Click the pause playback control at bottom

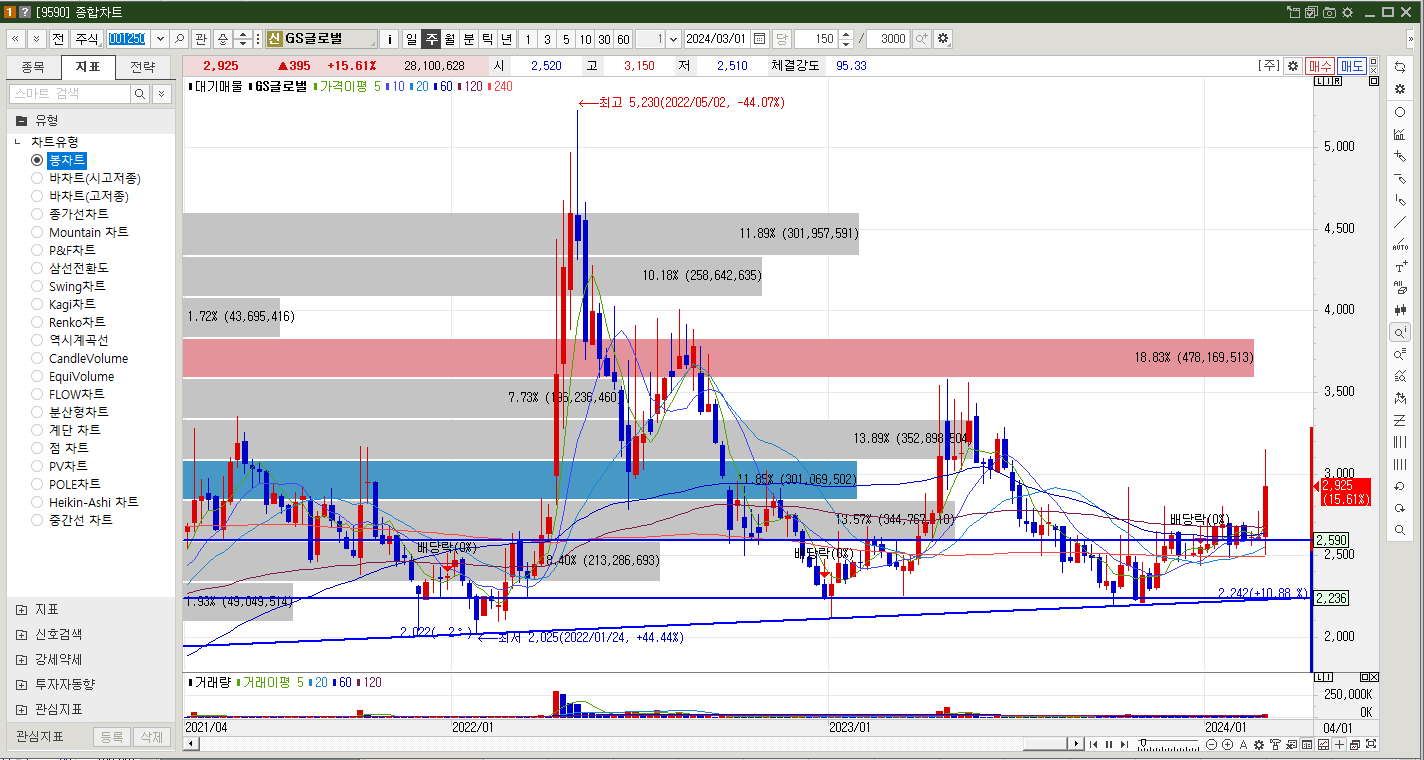click(1109, 744)
